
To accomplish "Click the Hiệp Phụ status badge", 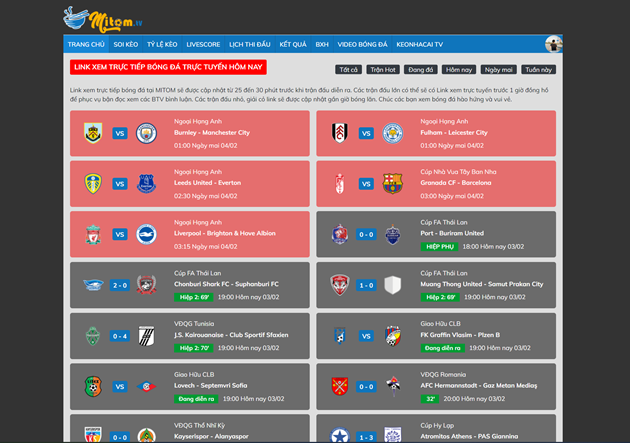I will [439, 246].
